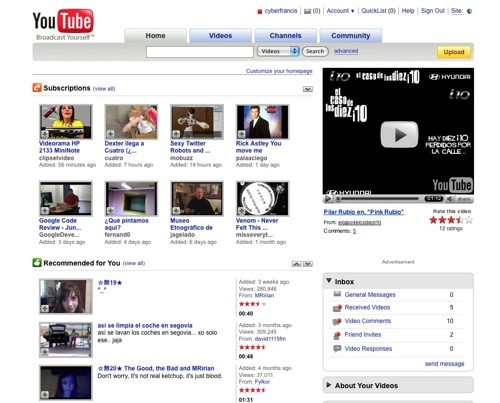This screenshot has height=403, width=500.
Task: Add Venom - Never Felt This to QuickList
Action: pyautogui.click(x=242, y=211)
